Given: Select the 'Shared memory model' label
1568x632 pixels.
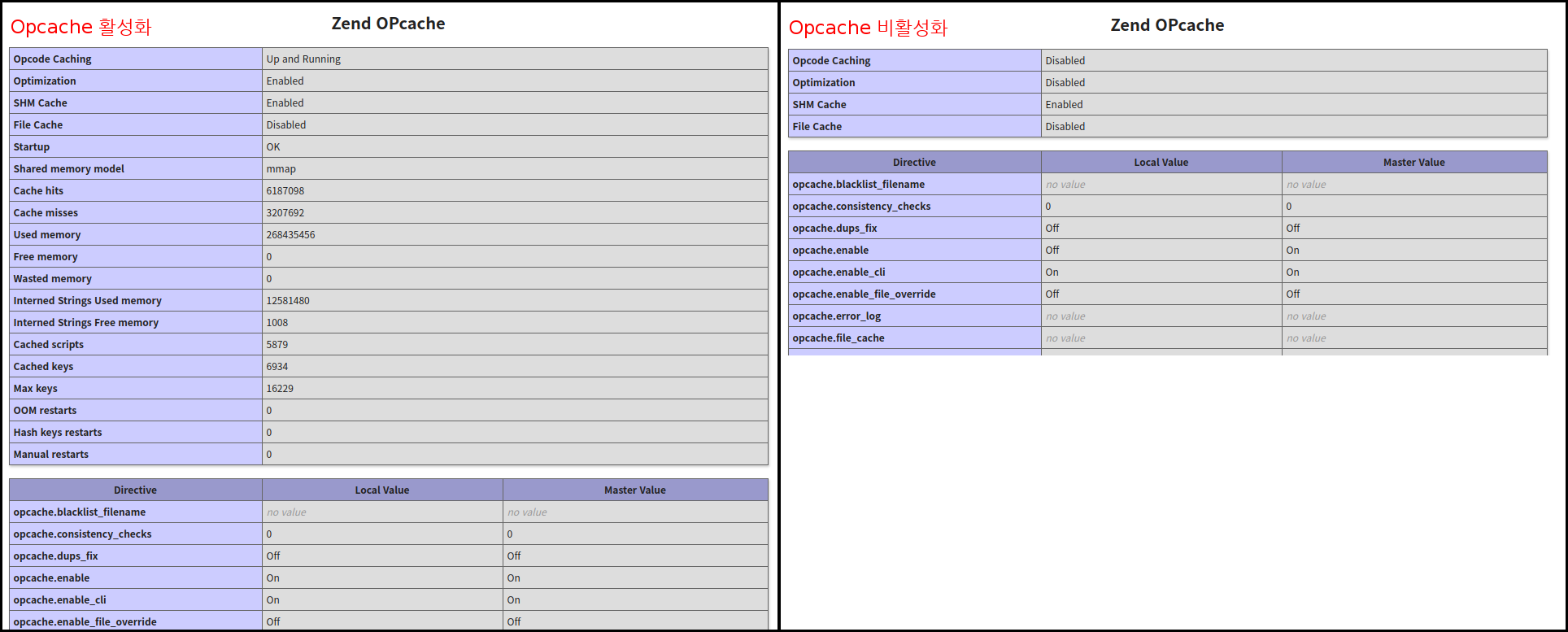Looking at the screenshot, I should pyautogui.click(x=69, y=168).
